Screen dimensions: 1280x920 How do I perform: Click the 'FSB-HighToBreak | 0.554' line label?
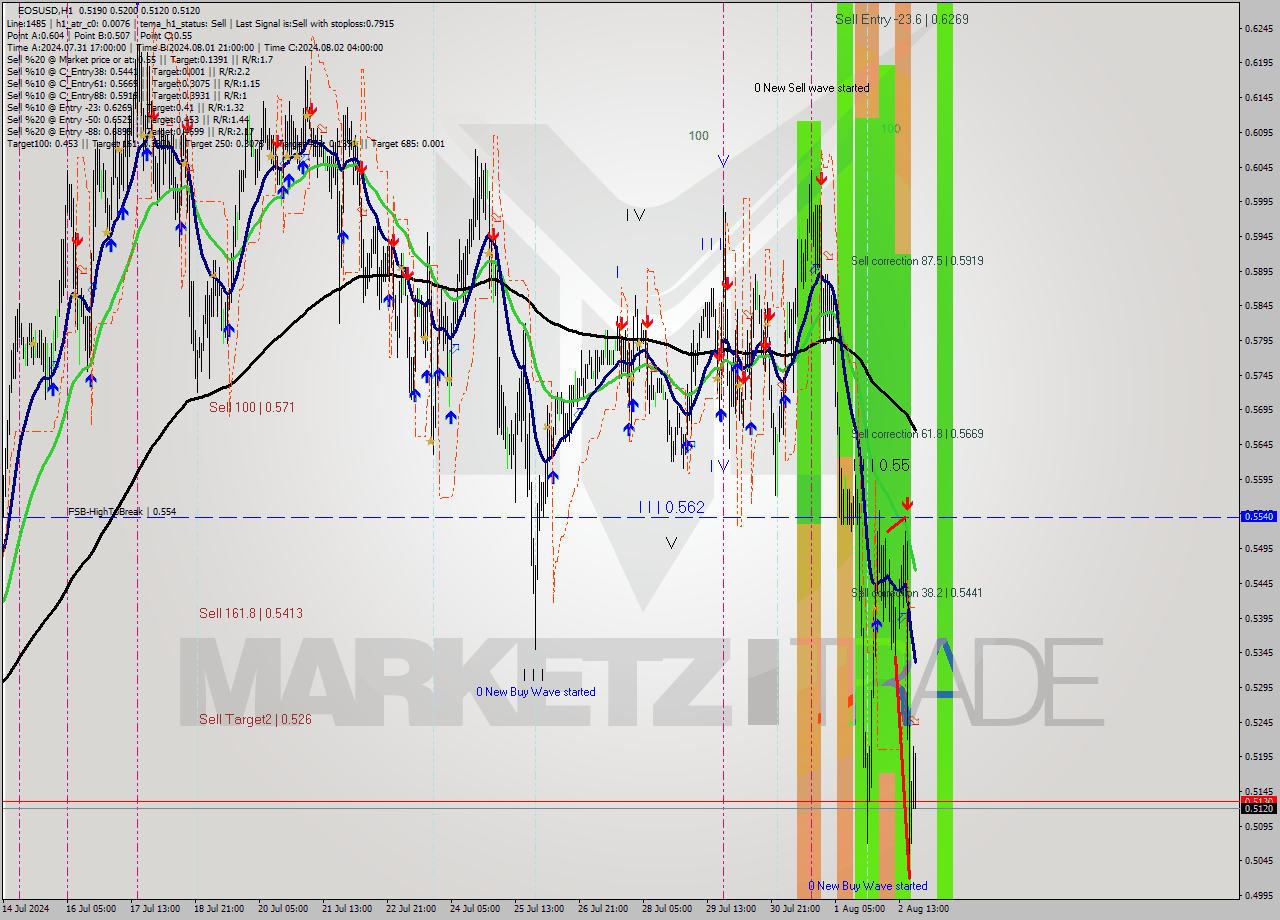click(x=122, y=512)
